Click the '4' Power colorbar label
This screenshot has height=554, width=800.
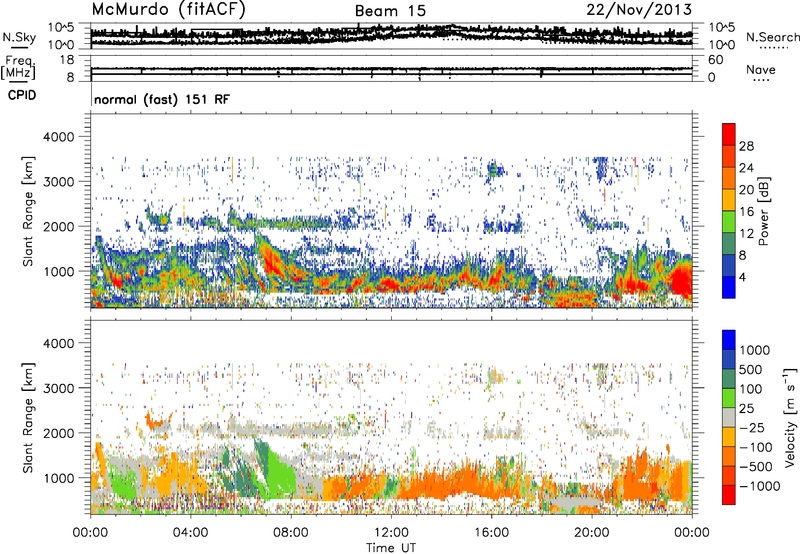point(743,278)
